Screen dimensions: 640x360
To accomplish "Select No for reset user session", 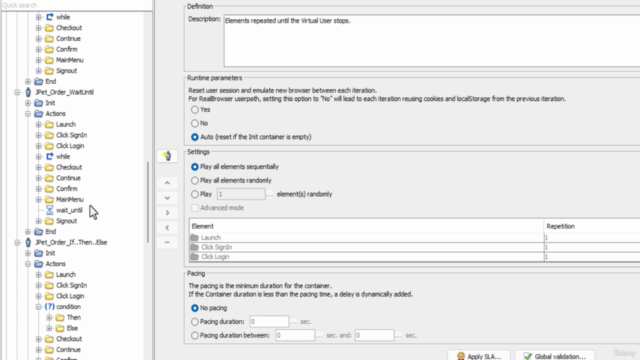I will click(x=195, y=123).
